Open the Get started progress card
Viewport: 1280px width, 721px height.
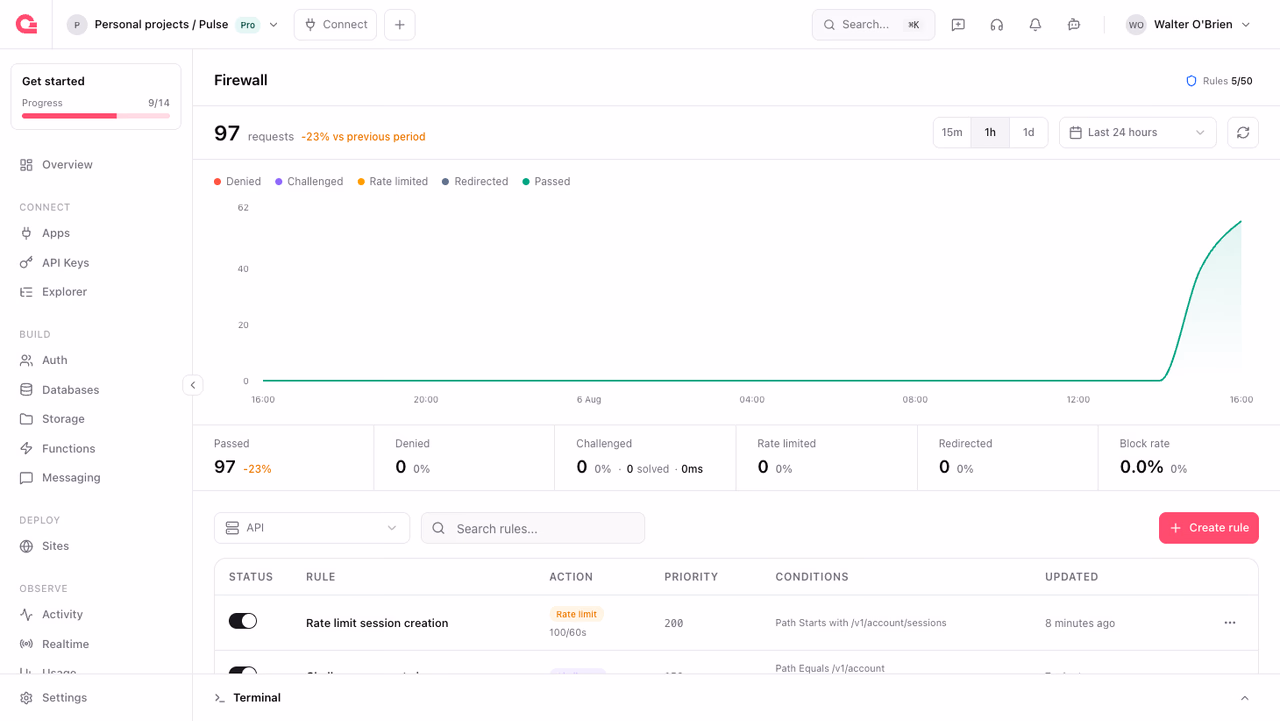96,97
